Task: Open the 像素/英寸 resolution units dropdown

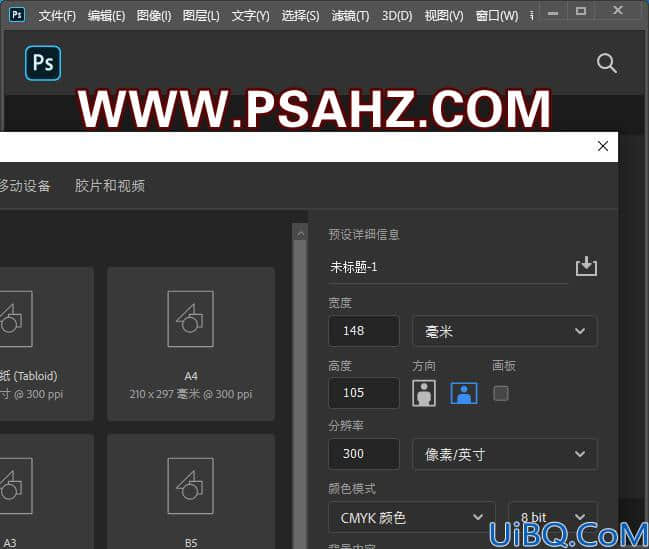Action: [505, 454]
